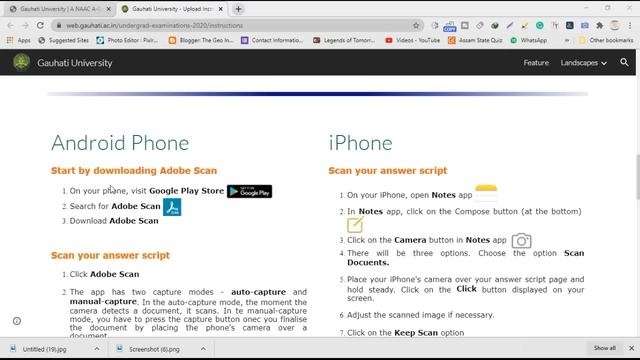Click the dark blue person extension icon
Viewport: 640px width, 360px height.
click(x=569, y=25)
